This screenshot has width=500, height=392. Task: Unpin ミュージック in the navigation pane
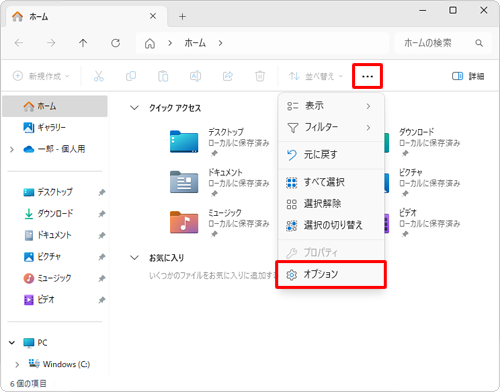pyautogui.click(x=102, y=278)
